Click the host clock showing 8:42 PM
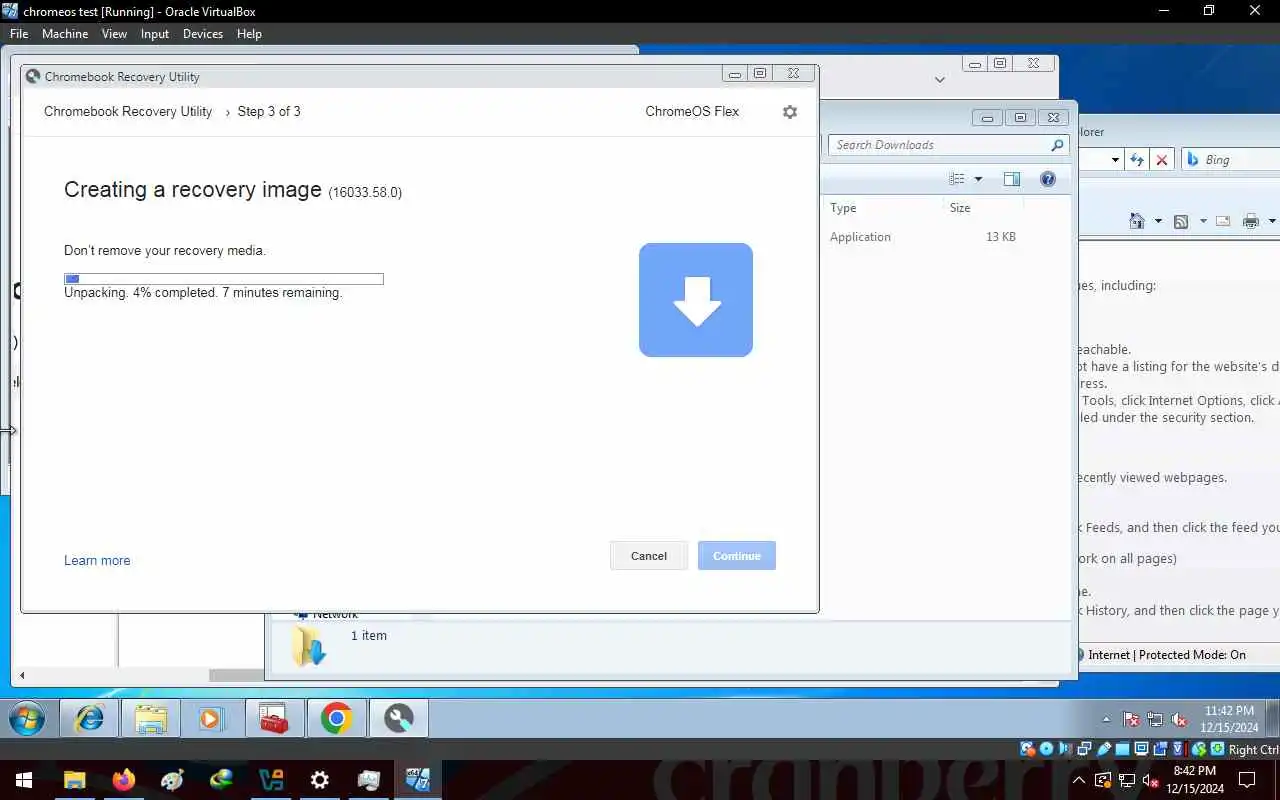Screen dimensions: 1280x800 [x=1195, y=780]
